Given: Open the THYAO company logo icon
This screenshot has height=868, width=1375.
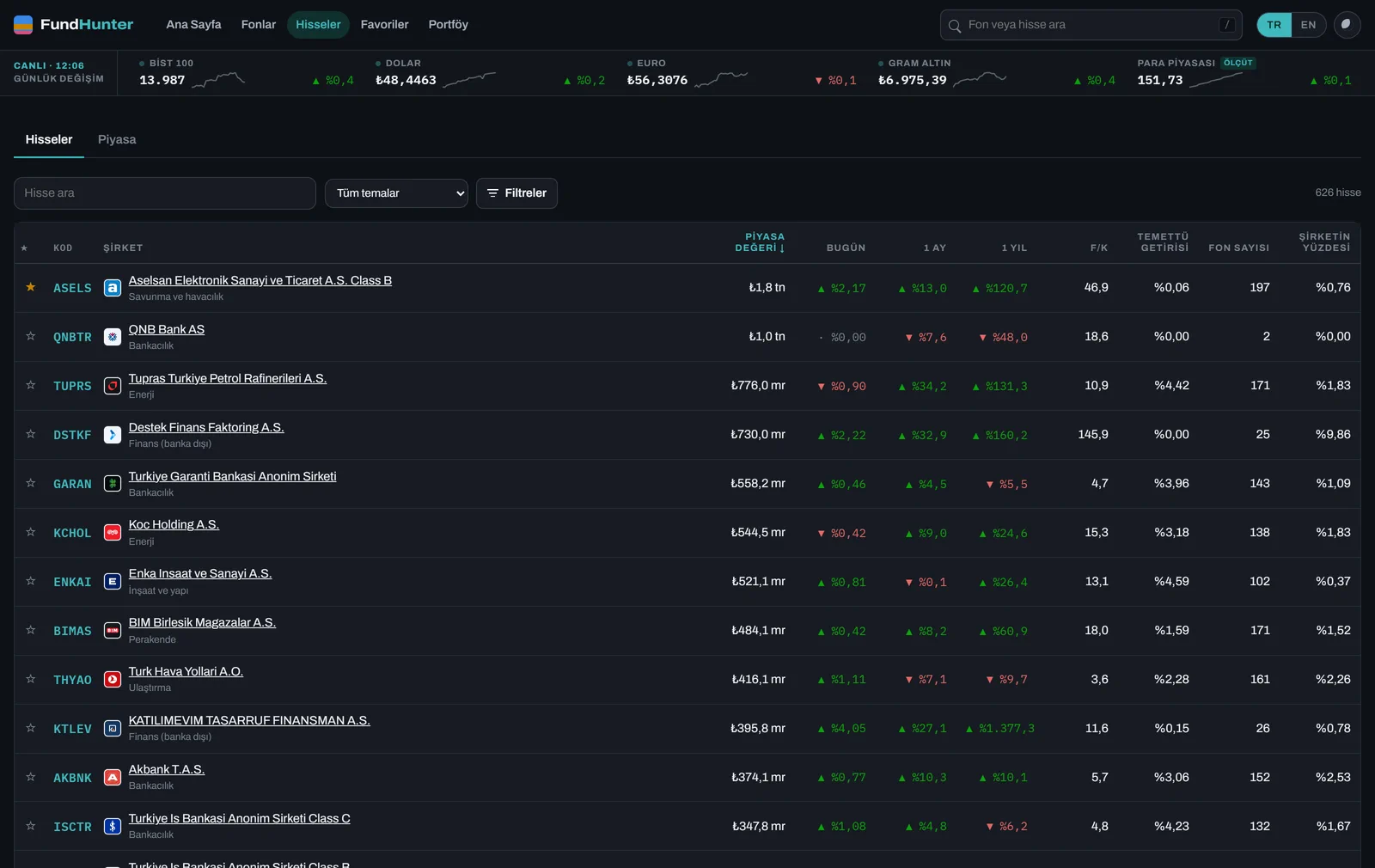Looking at the screenshot, I should [112, 680].
